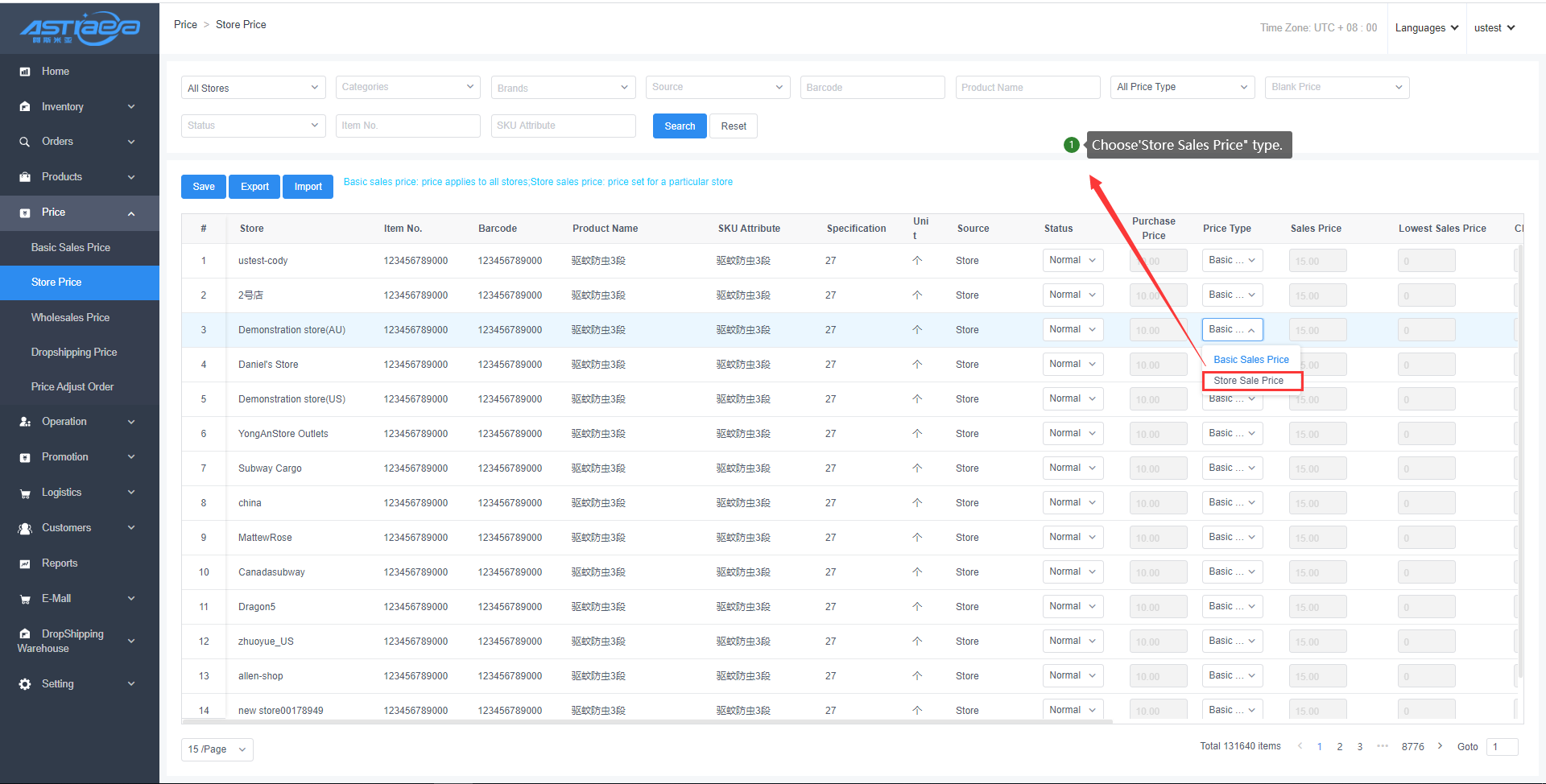Open Status dropdown for ustest-cody row
This screenshot has height=784, width=1546.
point(1073,261)
